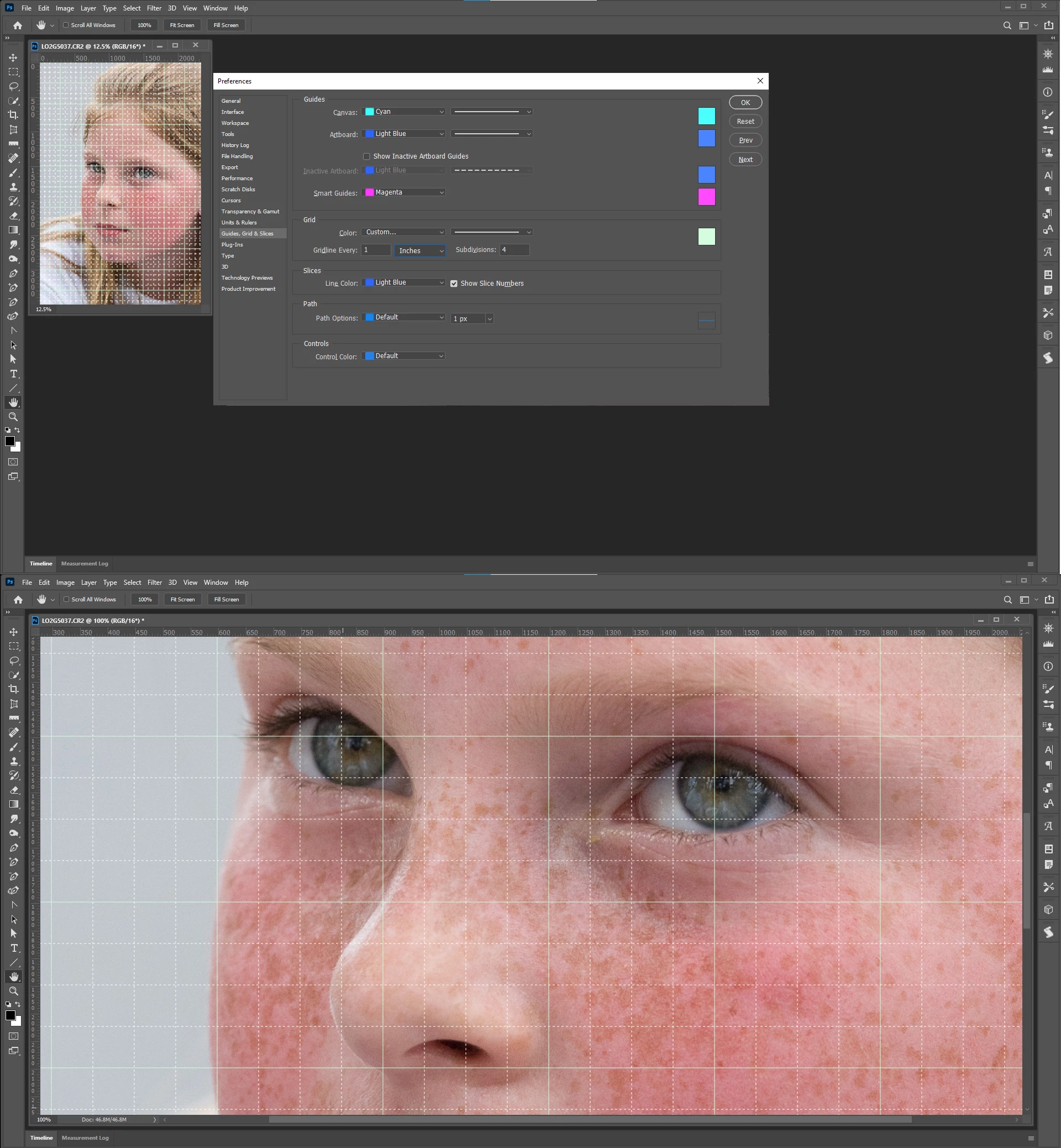Select the Crop tool in top toolbar
The width and height of the screenshot is (1061, 1148).
coord(13,115)
